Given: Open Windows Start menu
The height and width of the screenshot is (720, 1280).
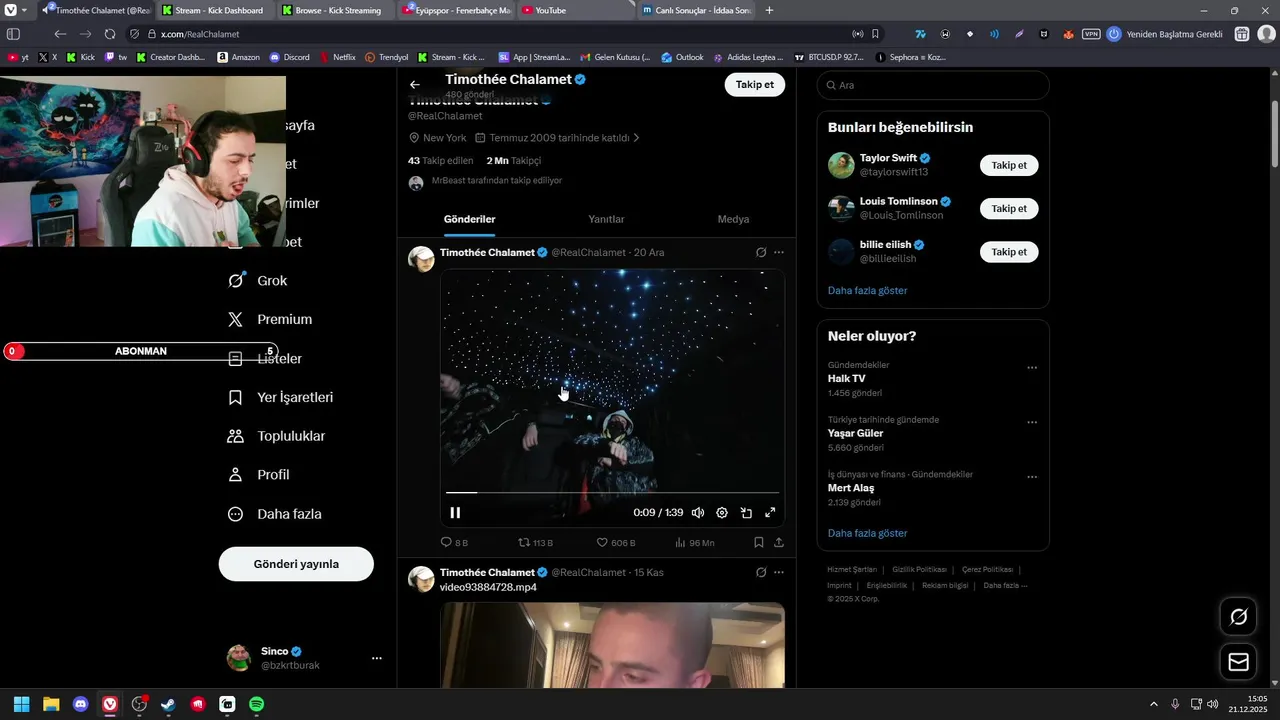Looking at the screenshot, I should pyautogui.click(x=21, y=704).
